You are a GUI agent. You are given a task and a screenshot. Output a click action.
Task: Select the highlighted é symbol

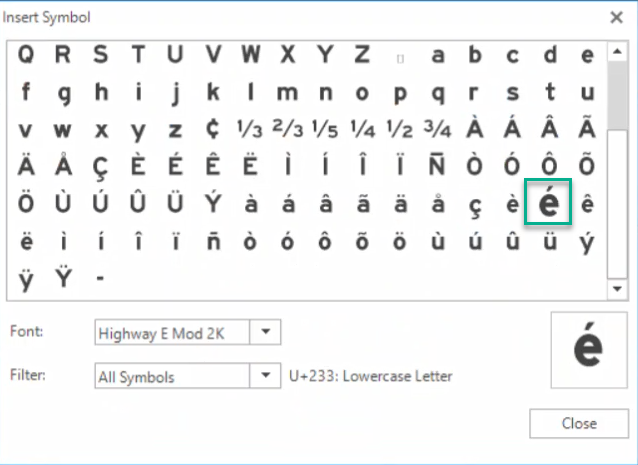549,203
